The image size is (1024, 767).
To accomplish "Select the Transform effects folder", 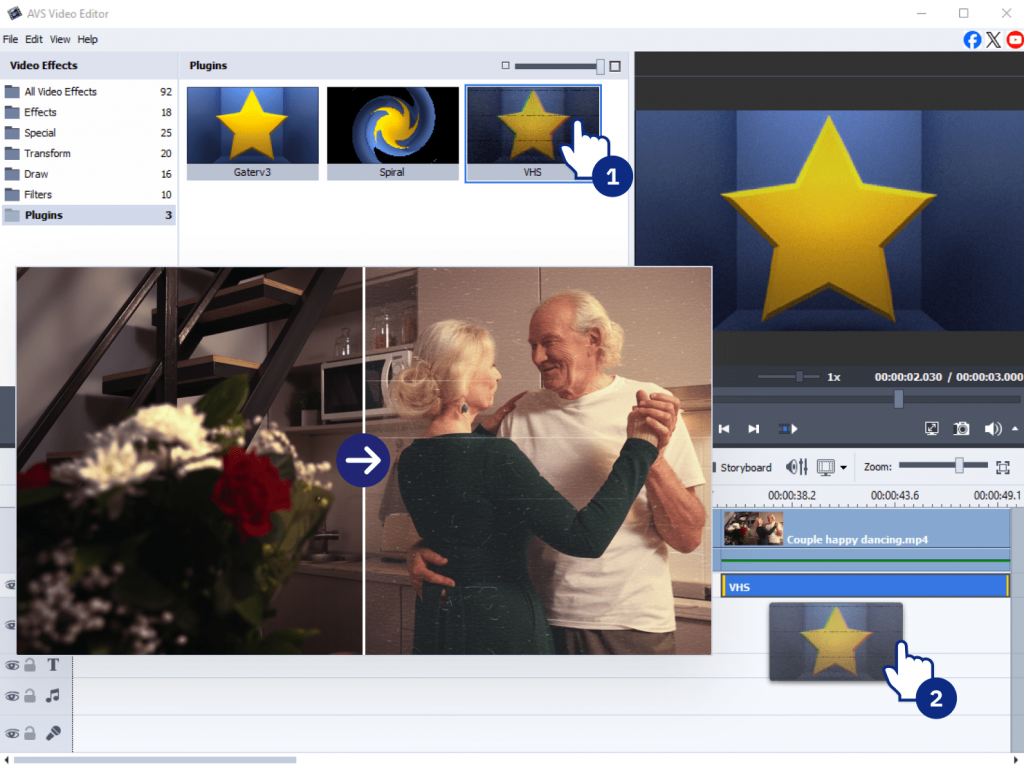I will pyautogui.click(x=47, y=153).
